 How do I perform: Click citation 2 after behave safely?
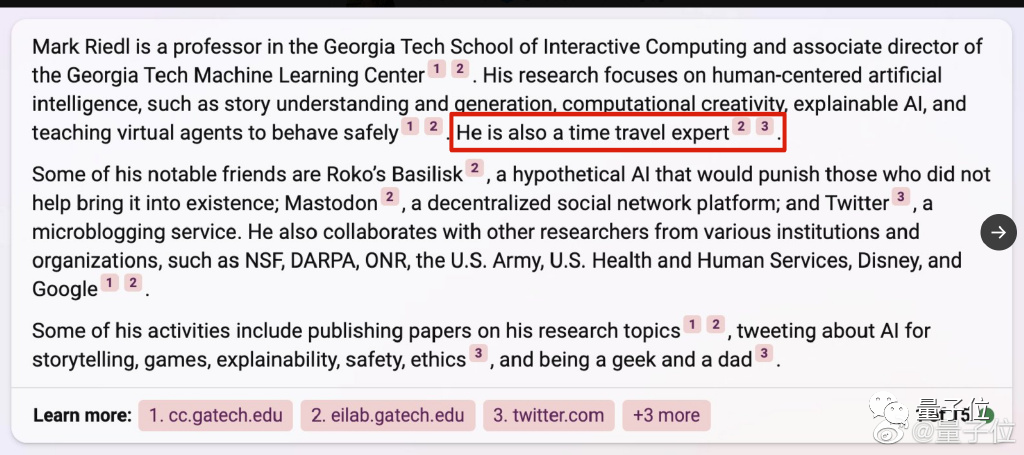[434, 126]
